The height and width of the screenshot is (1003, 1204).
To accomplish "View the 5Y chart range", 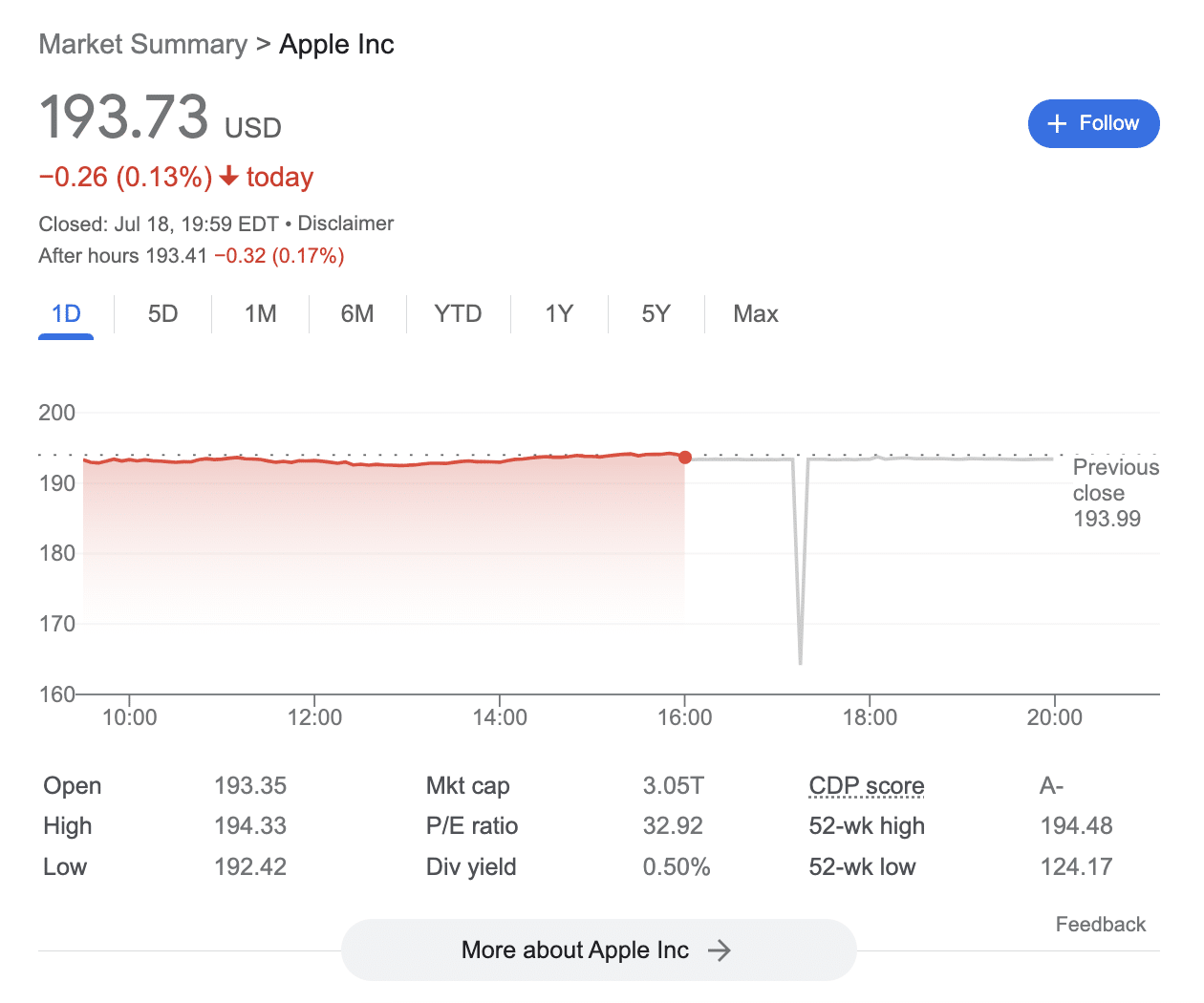I will coord(656,314).
